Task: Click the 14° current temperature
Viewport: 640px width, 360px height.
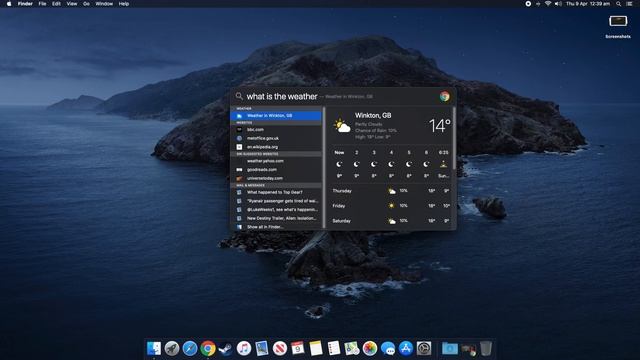Action: [x=439, y=125]
